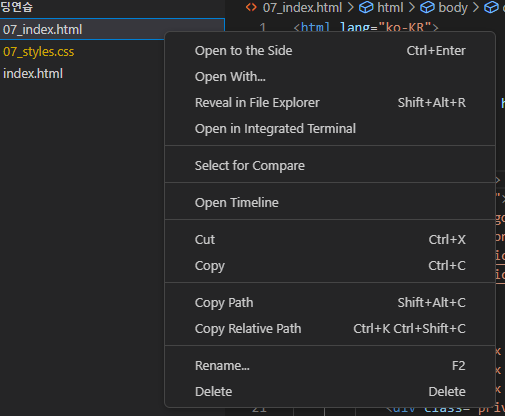Select the Cut command
The image size is (505, 416).
[330, 240]
